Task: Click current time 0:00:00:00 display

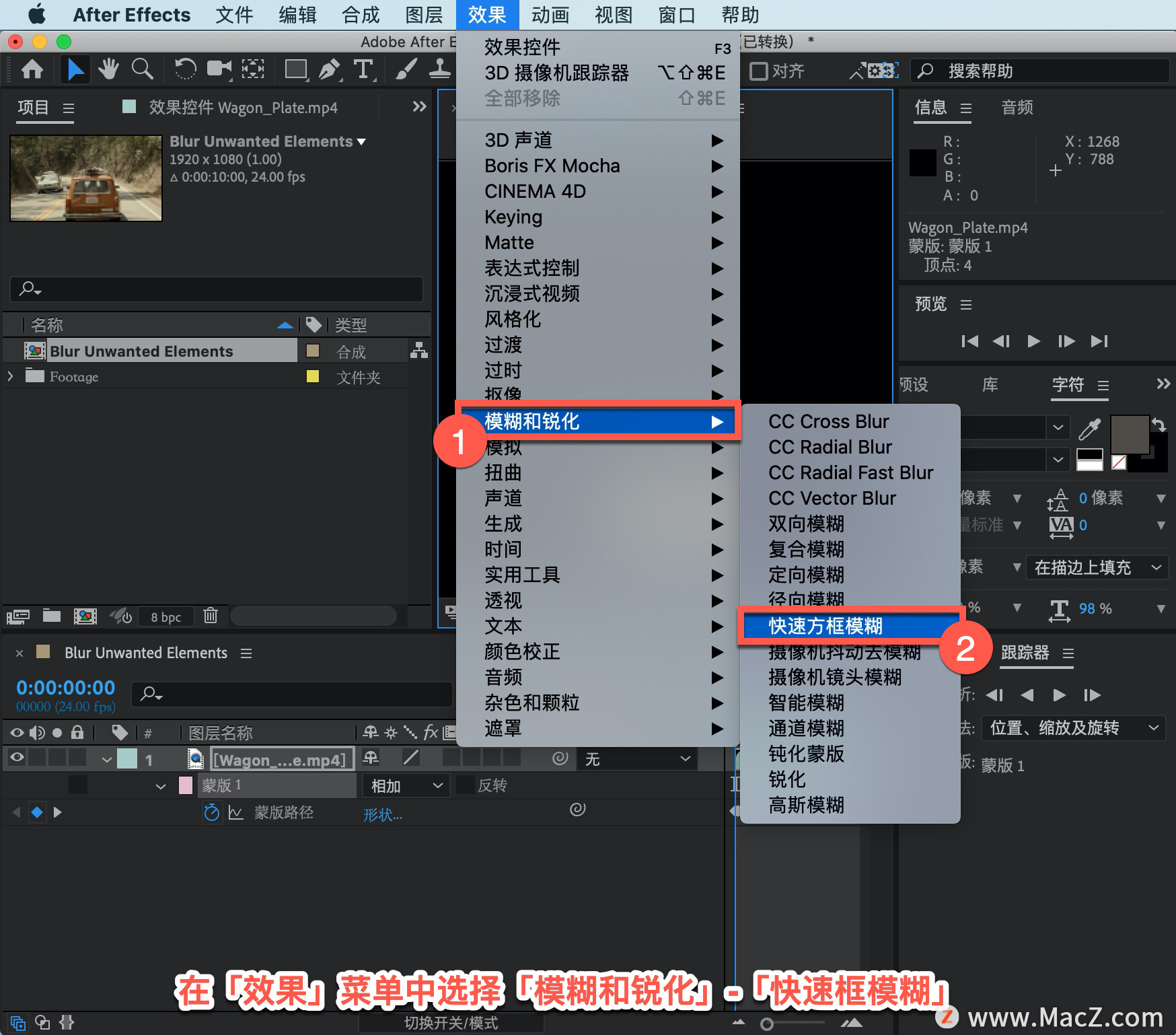Action: pos(66,688)
